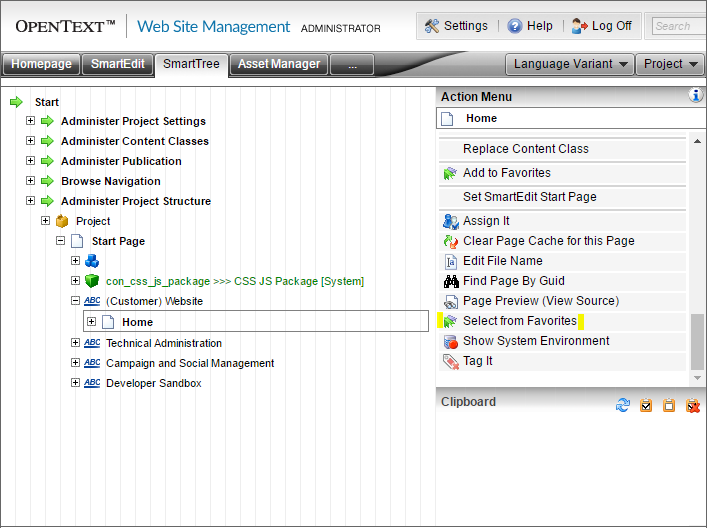Click the Edit File Name icon

450,262
